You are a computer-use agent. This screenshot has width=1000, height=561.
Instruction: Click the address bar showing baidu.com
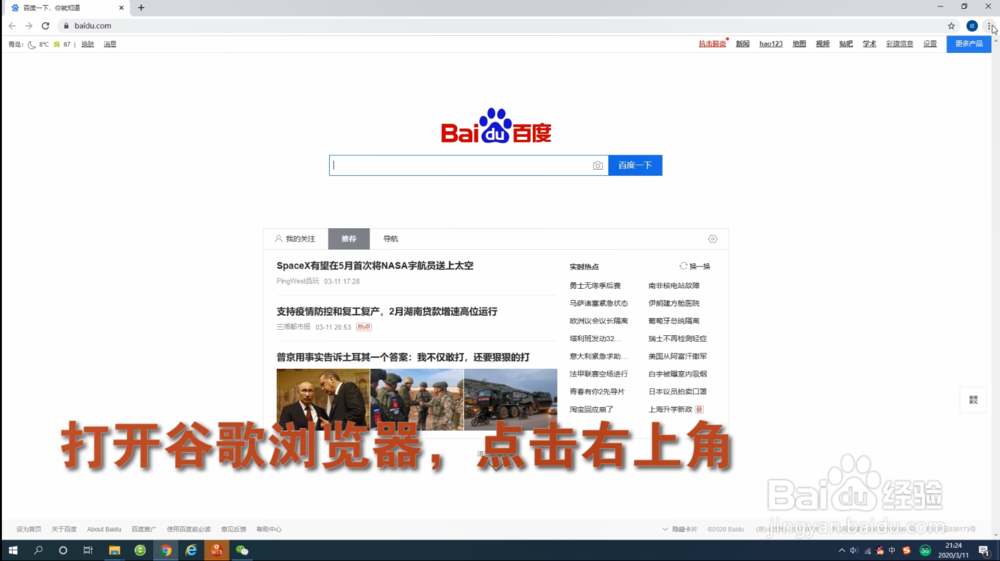(x=497, y=26)
